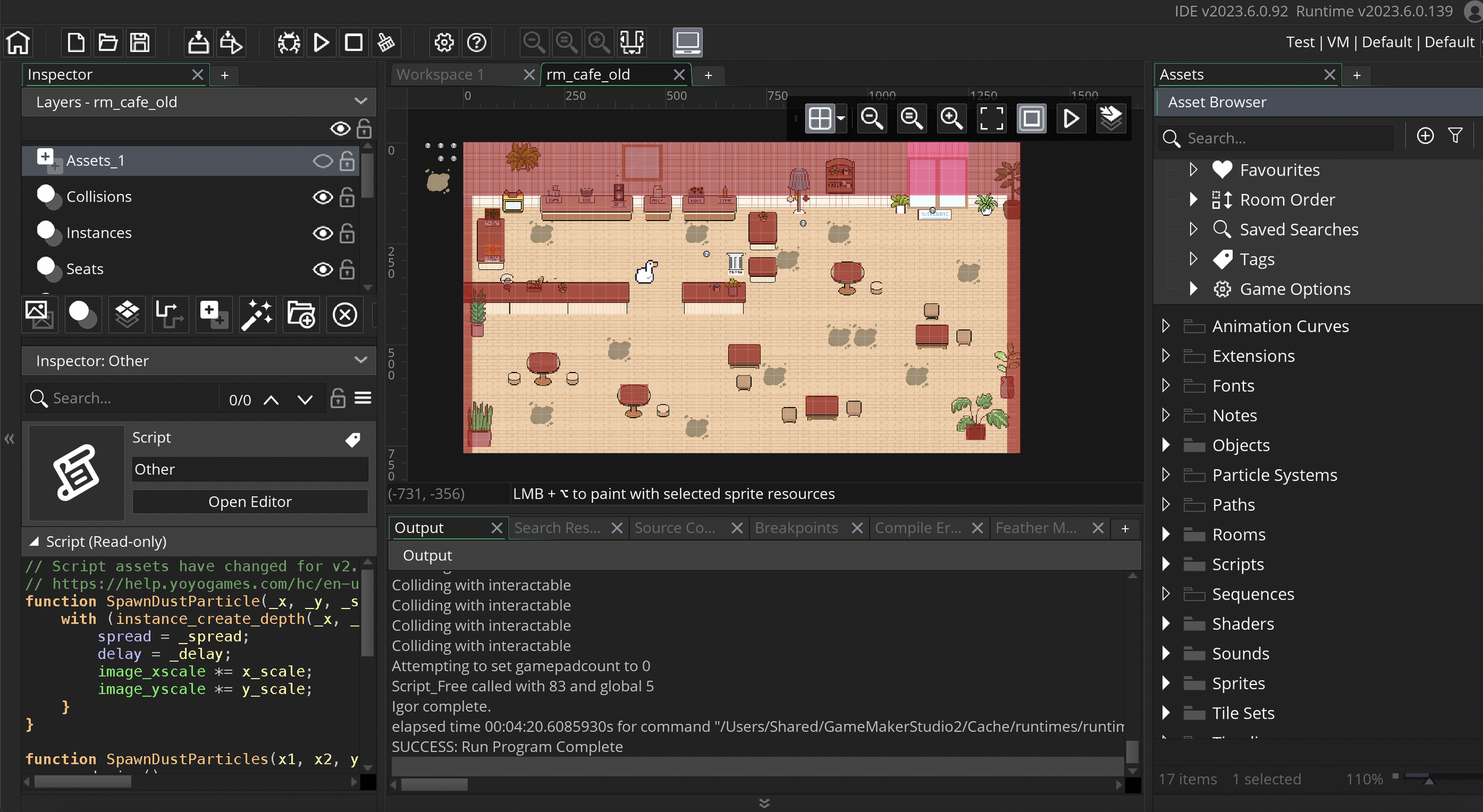Image resolution: width=1483 pixels, height=812 pixels.
Task: Clean the project cache with broom icon
Action: [x=386, y=42]
